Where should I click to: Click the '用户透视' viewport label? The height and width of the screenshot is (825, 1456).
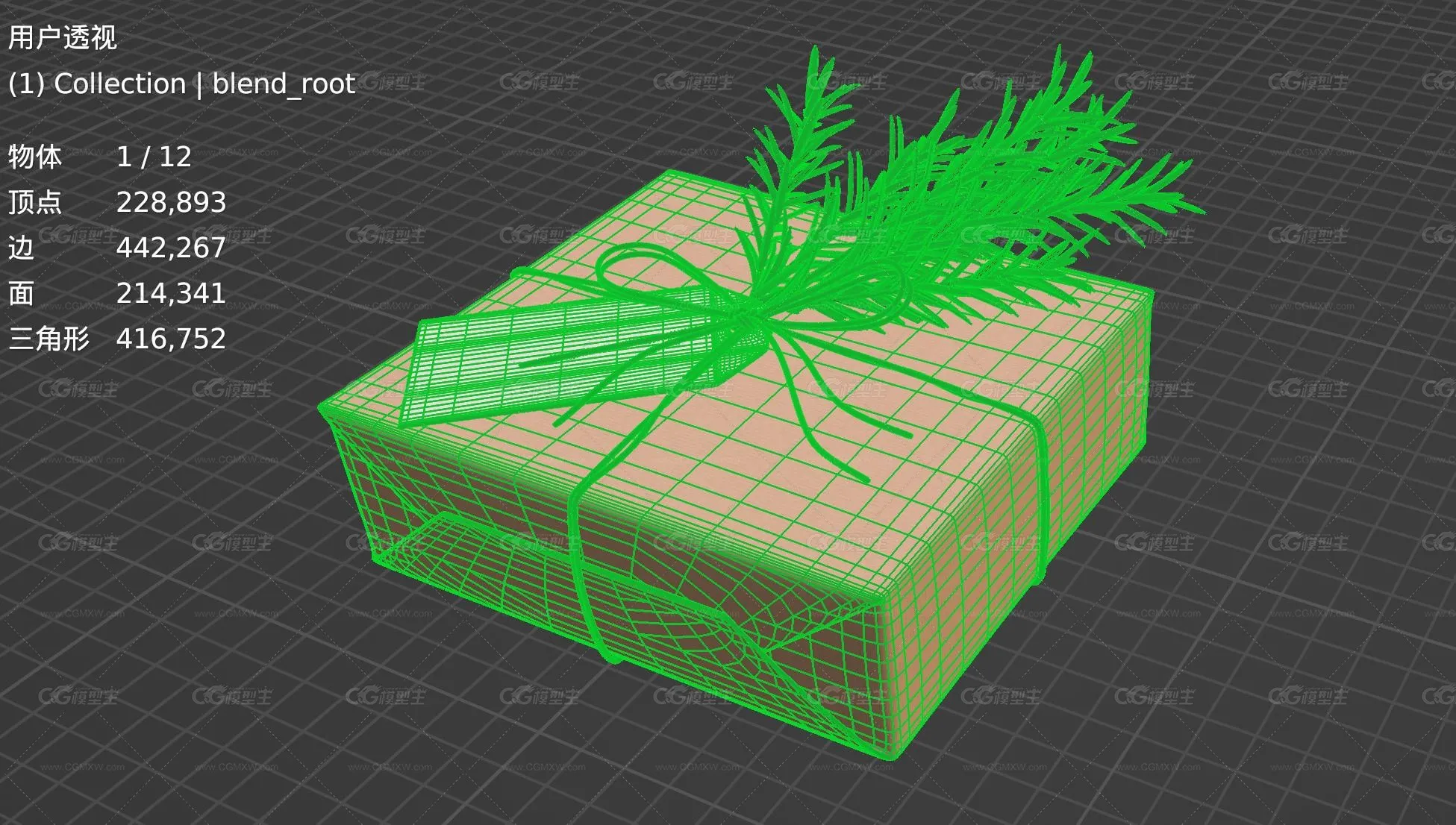coord(63,37)
